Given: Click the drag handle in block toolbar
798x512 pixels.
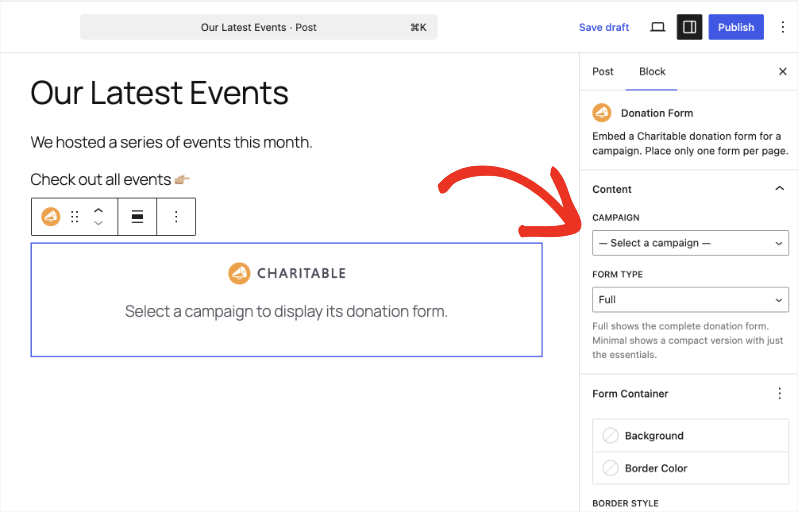Looking at the screenshot, I should tap(74, 217).
